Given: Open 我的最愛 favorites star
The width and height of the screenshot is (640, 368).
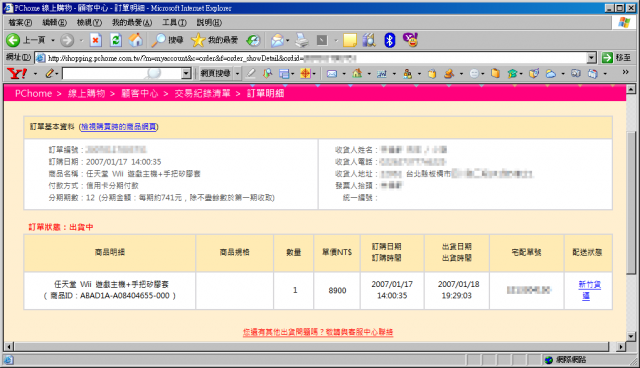Looking at the screenshot, I should [214, 40].
